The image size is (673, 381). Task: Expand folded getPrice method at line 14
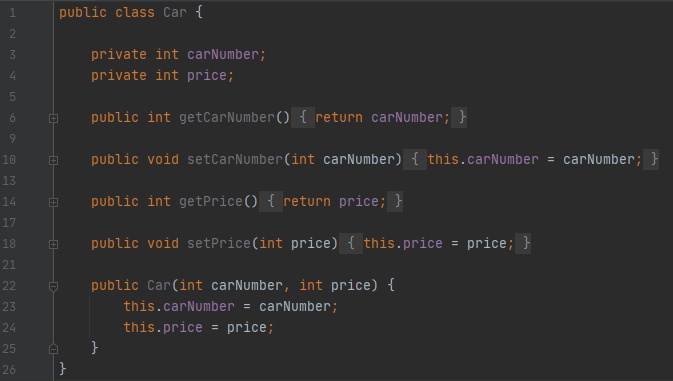[53, 202]
